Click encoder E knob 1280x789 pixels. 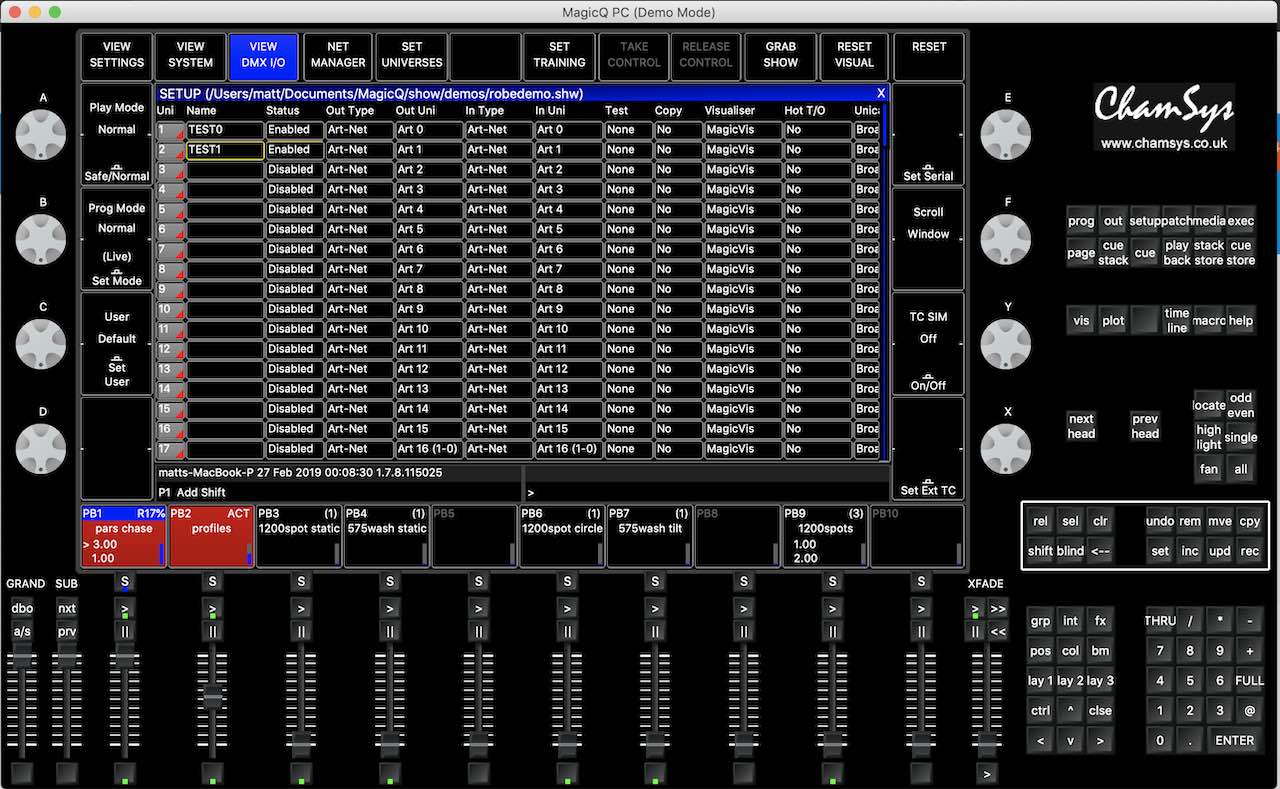[1007, 133]
